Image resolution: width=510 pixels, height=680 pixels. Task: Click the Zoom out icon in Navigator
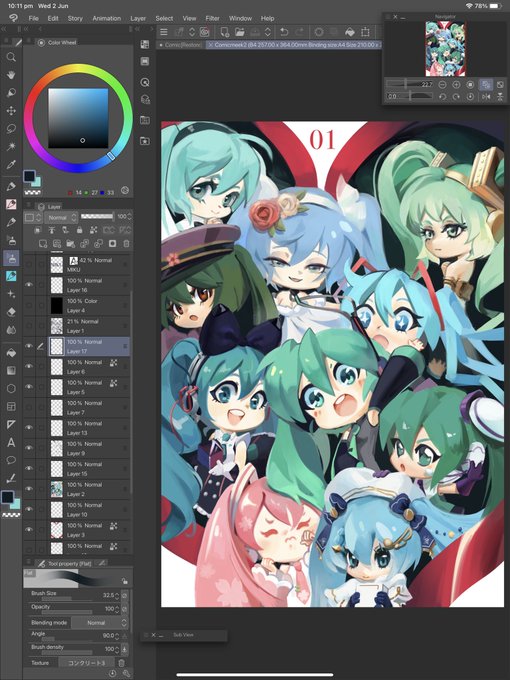[x=442, y=85]
